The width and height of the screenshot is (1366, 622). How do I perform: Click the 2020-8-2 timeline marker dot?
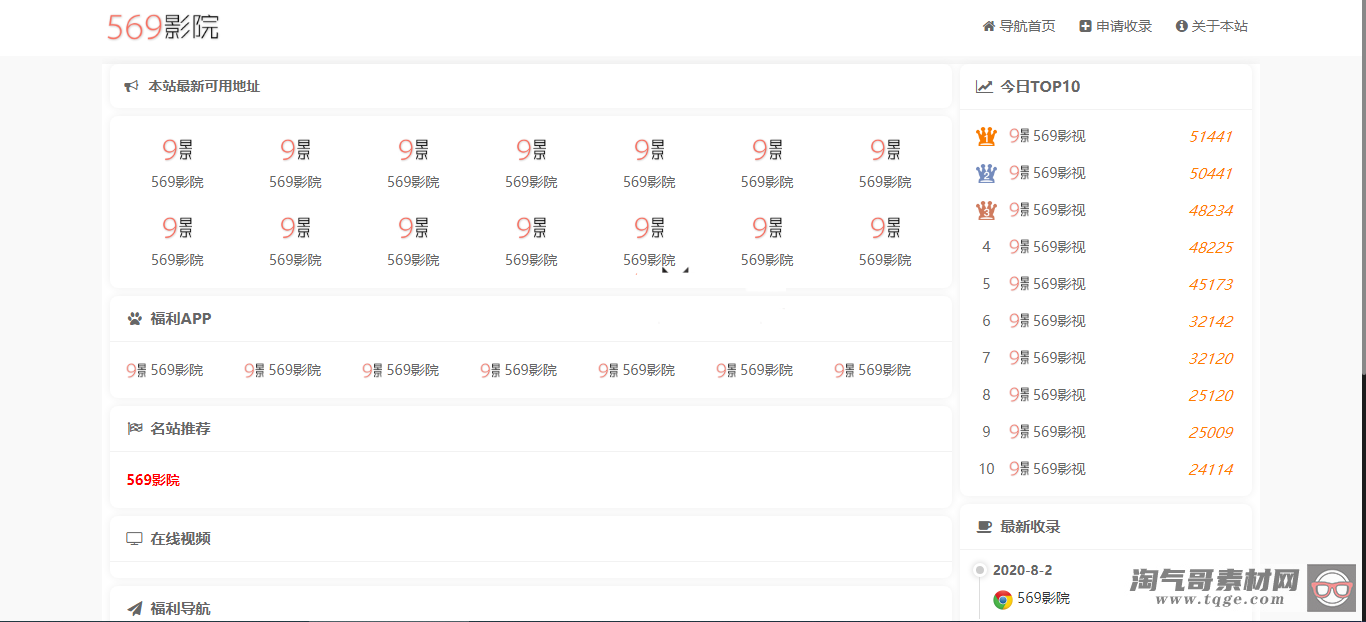pos(980,570)
